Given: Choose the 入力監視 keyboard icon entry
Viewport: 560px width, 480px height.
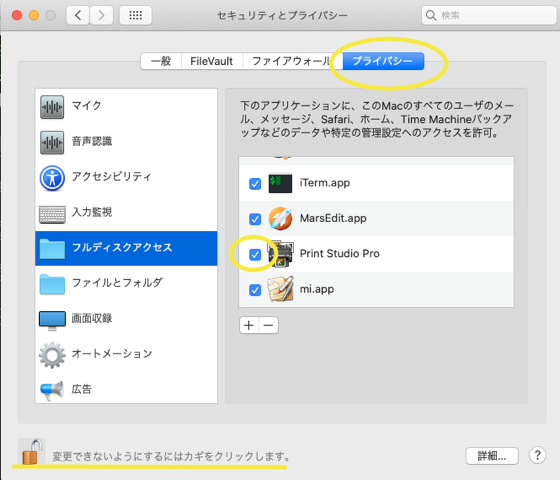Looking at the screenshot, I should tap(52, 214).
